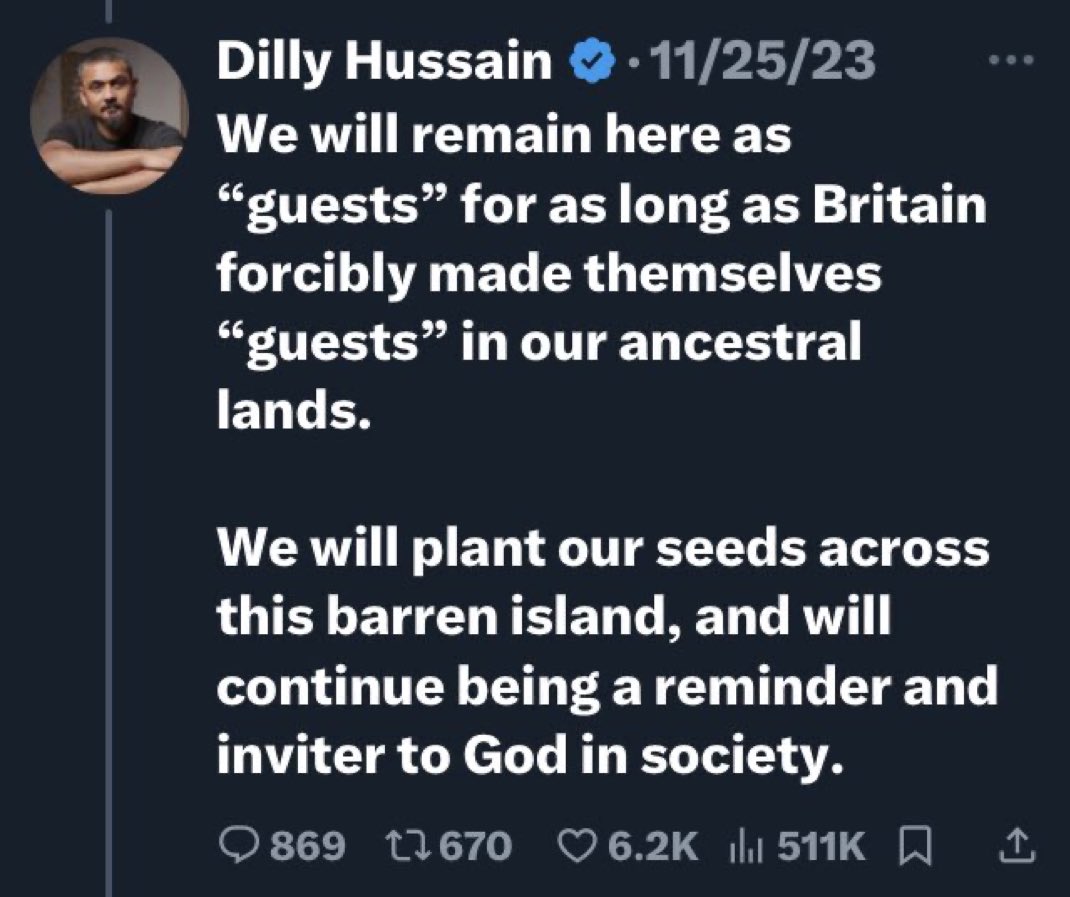Open tweet at 'We will plant our seeds' paragraph
Image resolution: width=1070 pixels, height=897 pixels.
[x=607, y=652]
